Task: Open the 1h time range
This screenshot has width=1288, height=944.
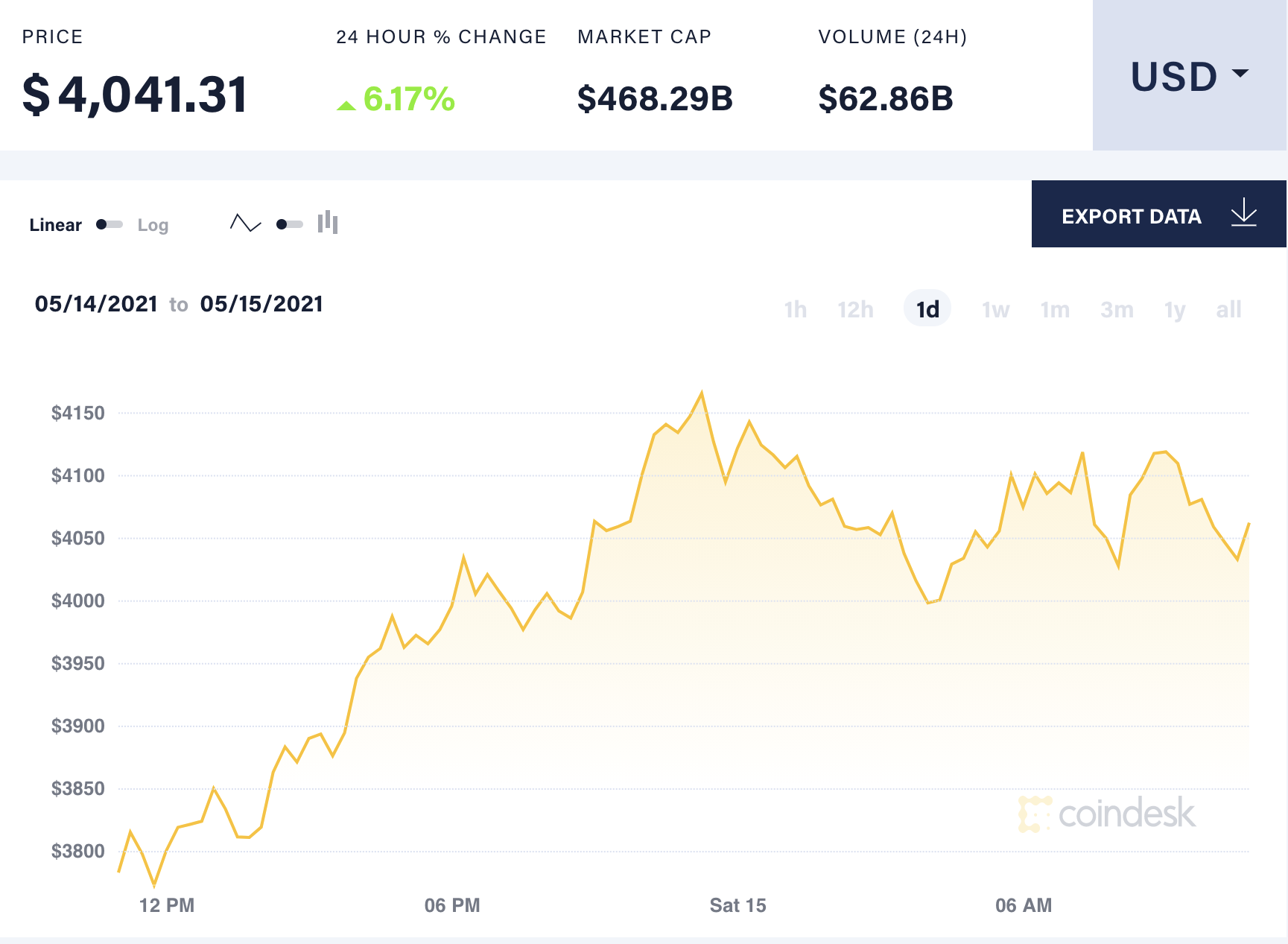Action: click(x=796, y=308)
